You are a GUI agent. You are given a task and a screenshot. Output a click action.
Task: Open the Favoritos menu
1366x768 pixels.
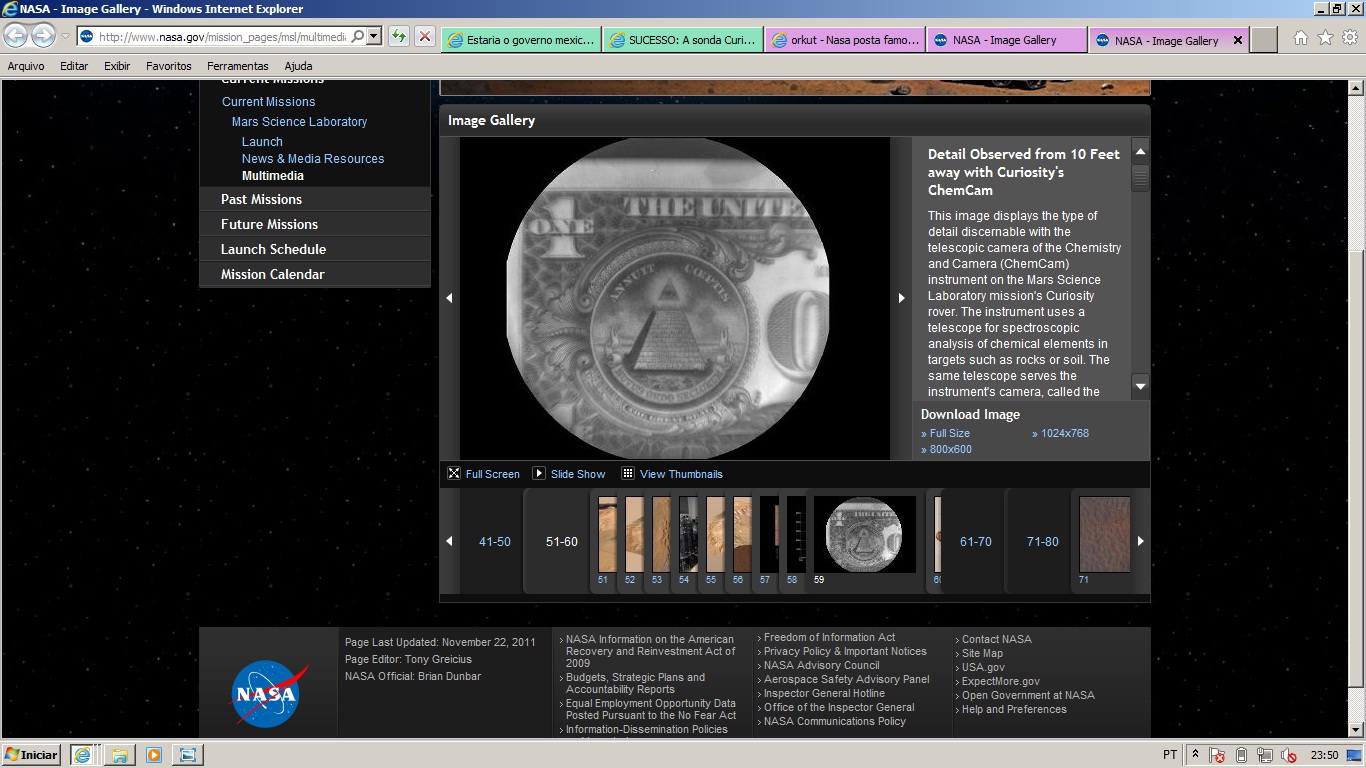pyautogui.click(x=169, y=66)
